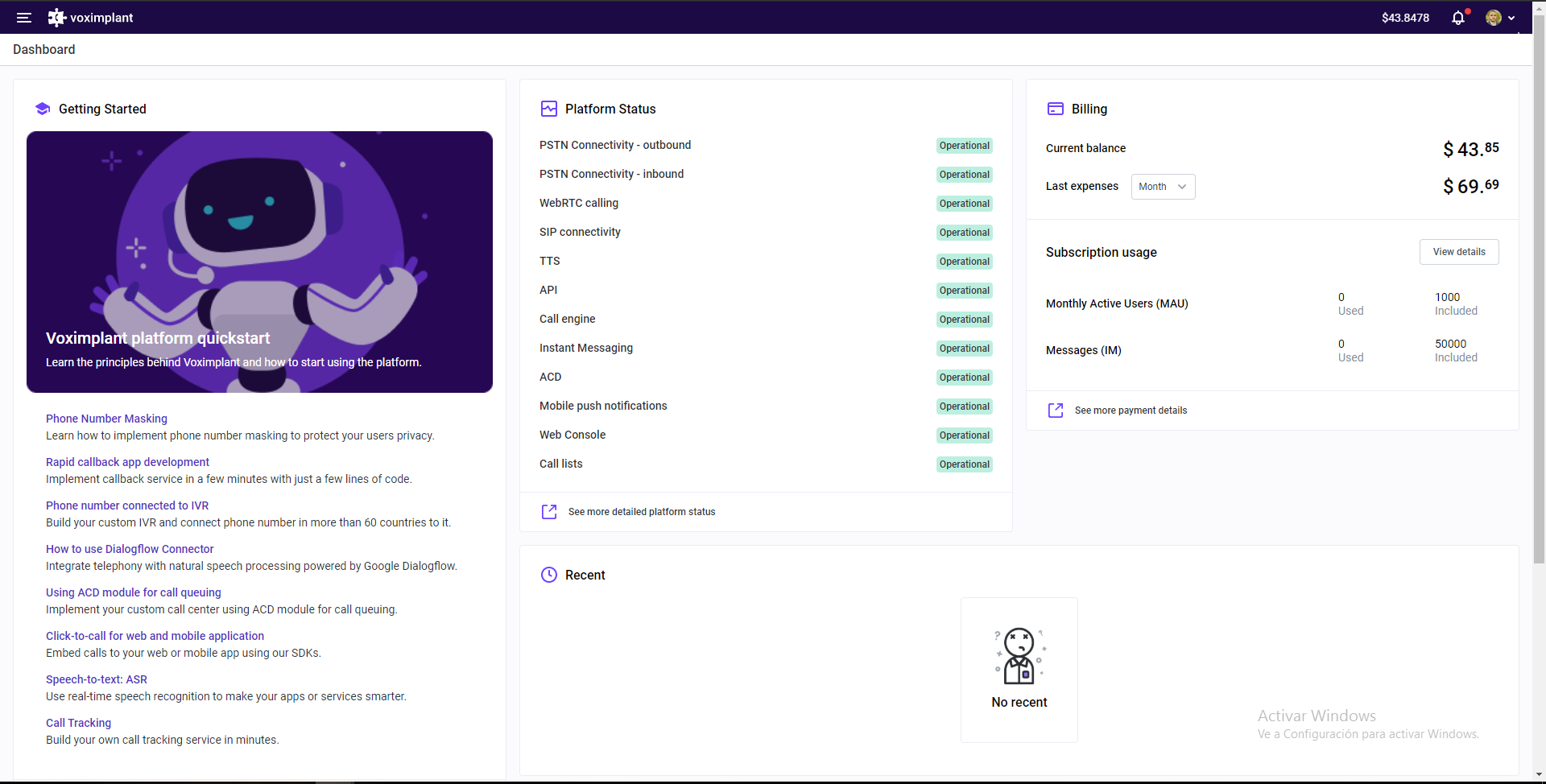This screenshot has width=1546, height=784.
Task: Click the Getting Started graduation cap icon
Action: pos(43,109)
